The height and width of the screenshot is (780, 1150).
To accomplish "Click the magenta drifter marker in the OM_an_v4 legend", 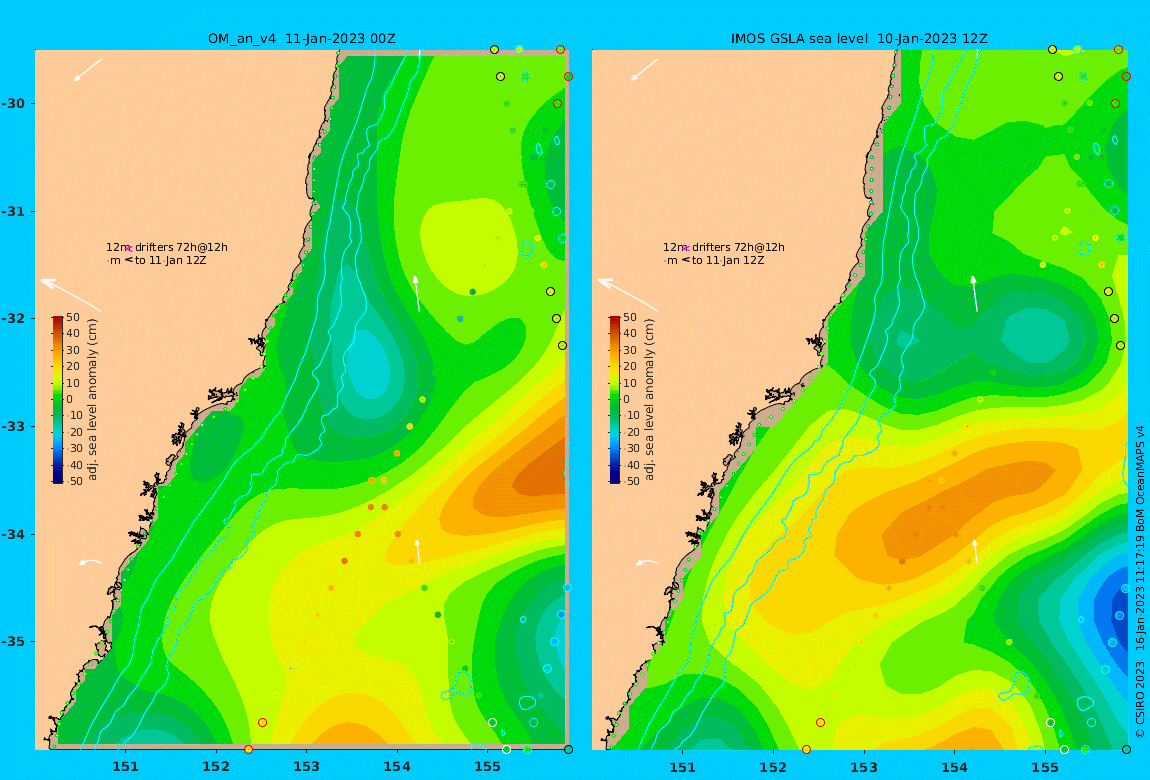I will click(x=129, y=249).
